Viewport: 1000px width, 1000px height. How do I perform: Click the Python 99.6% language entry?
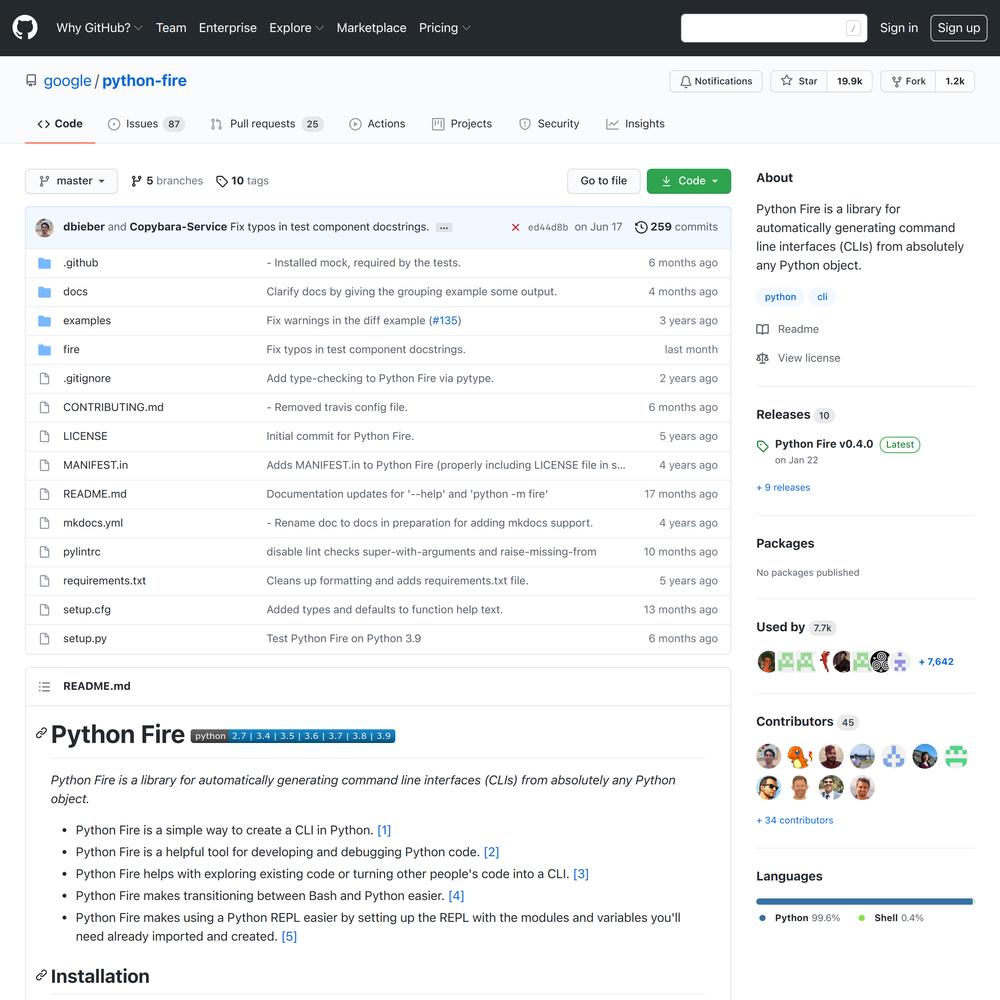[x=800, y=918]
